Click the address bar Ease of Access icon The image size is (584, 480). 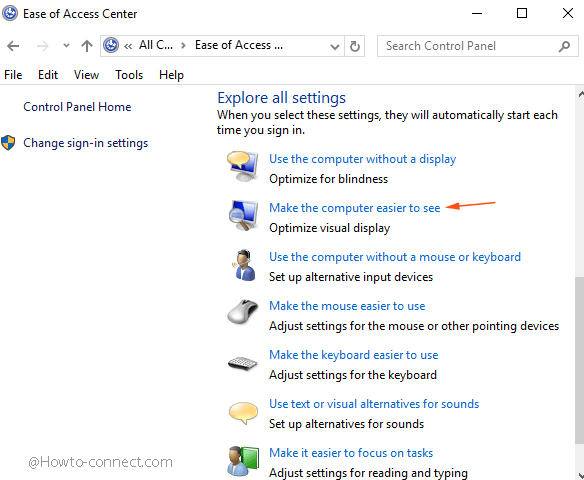tap(111, 45)
